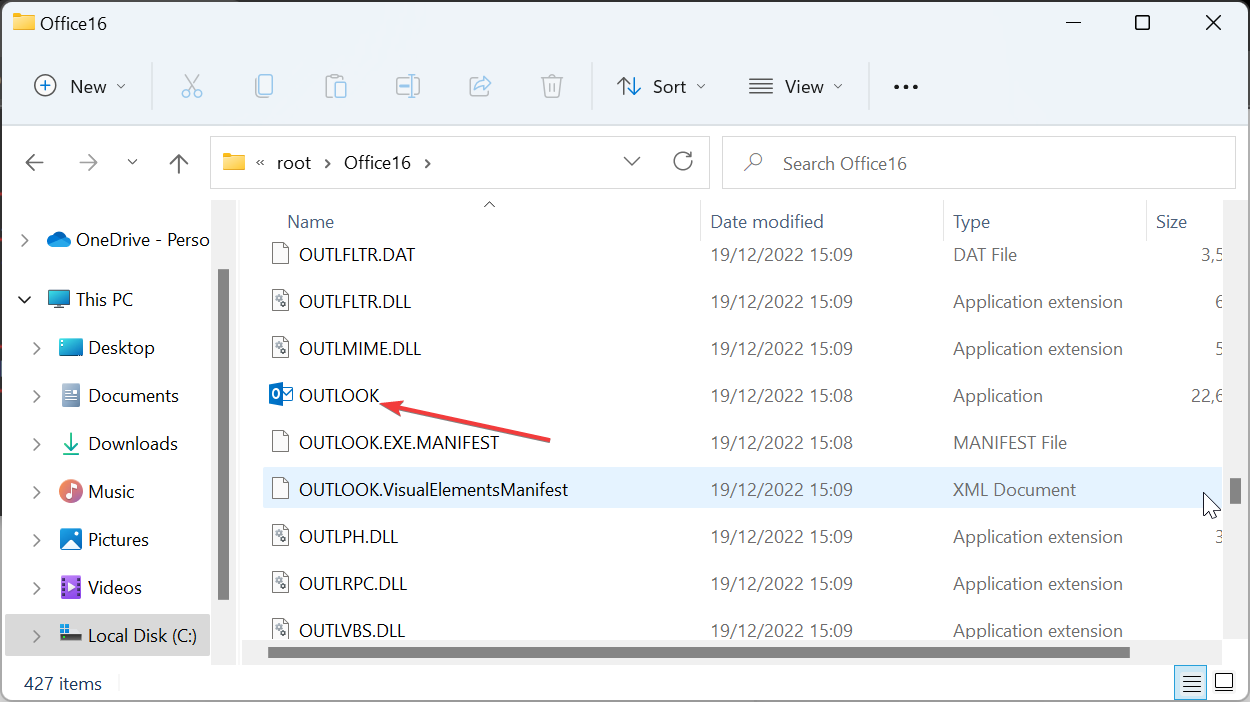Click the OUTLVBS.DLL file icon
The width and height of the screenshot is (1250, 702).
[x=281, y=628]
